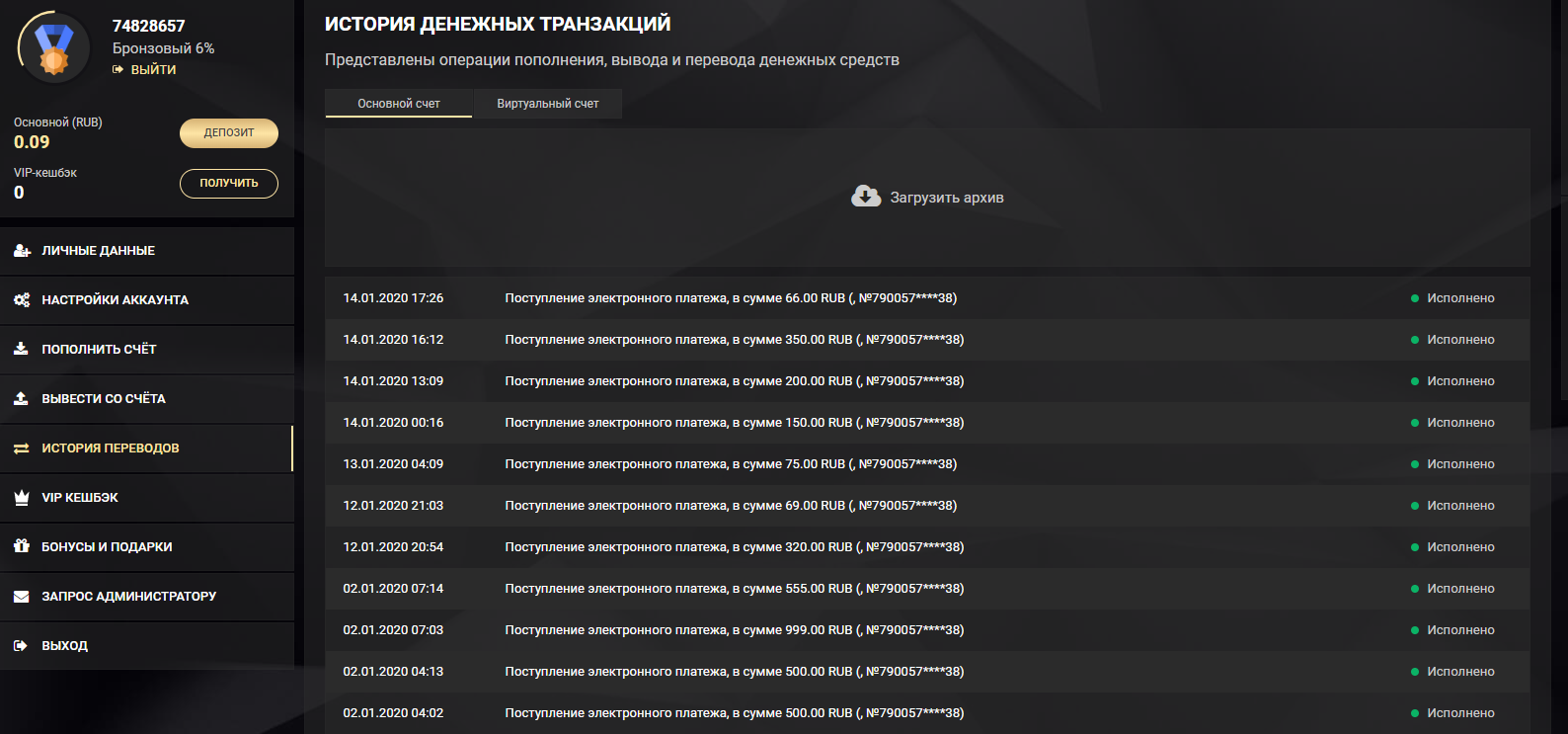Click the VIP-кешбэк label in the balance panel

tap(45, 173)
